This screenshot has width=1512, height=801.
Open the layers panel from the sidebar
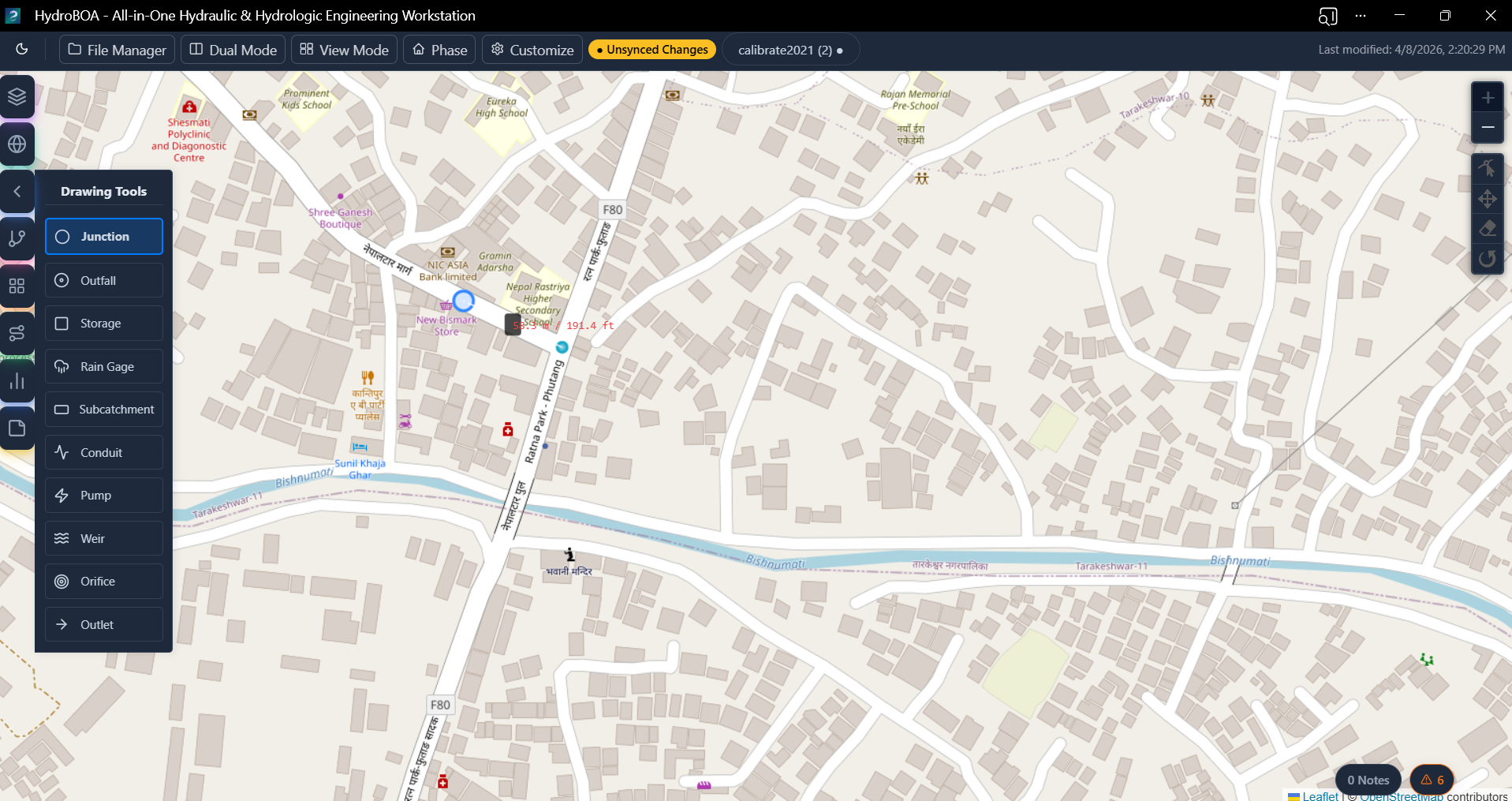tap(17, 97)
